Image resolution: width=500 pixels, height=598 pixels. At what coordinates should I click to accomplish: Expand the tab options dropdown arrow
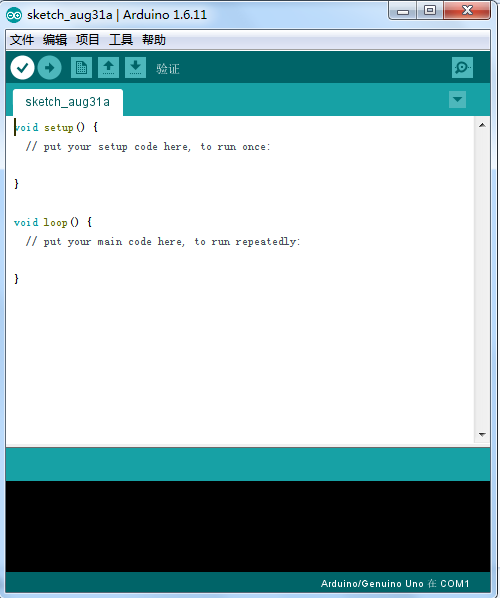[457, 100]
